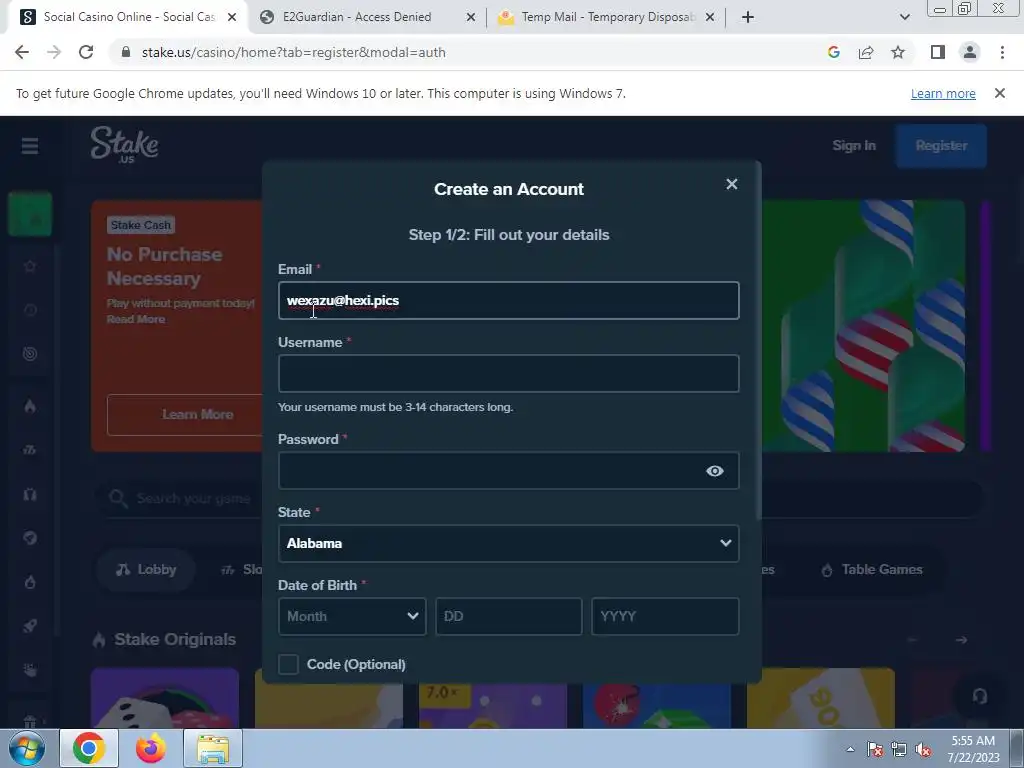Select the Social Casino Online tab
Screen dimensions: 1024x768
coord(129,17)
